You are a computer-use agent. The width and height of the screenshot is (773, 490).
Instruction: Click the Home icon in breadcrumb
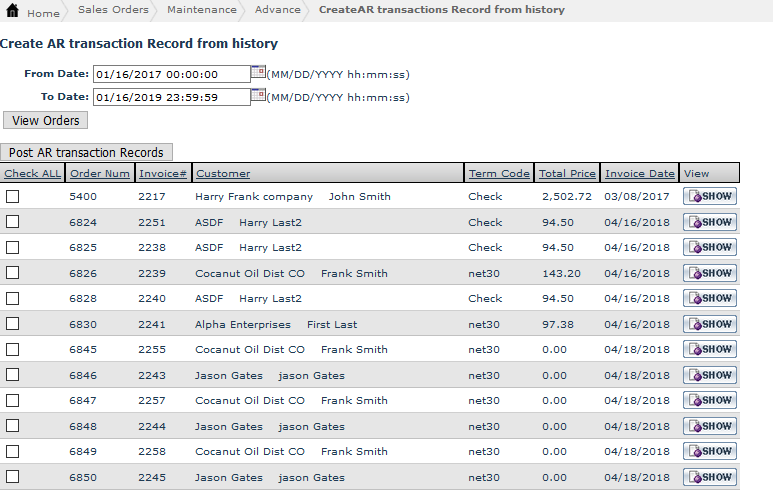click(12, 11)
